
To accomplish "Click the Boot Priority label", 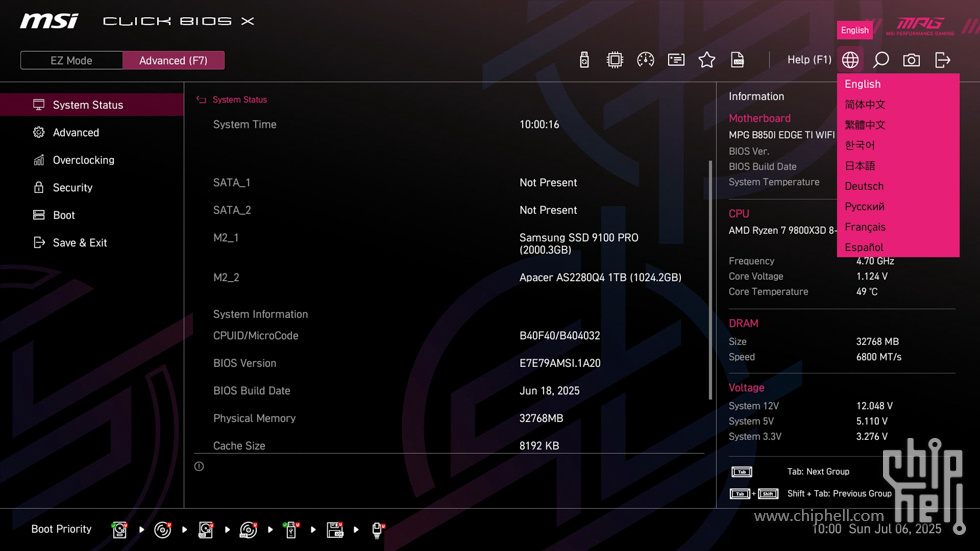I will [x=61, y=529].
